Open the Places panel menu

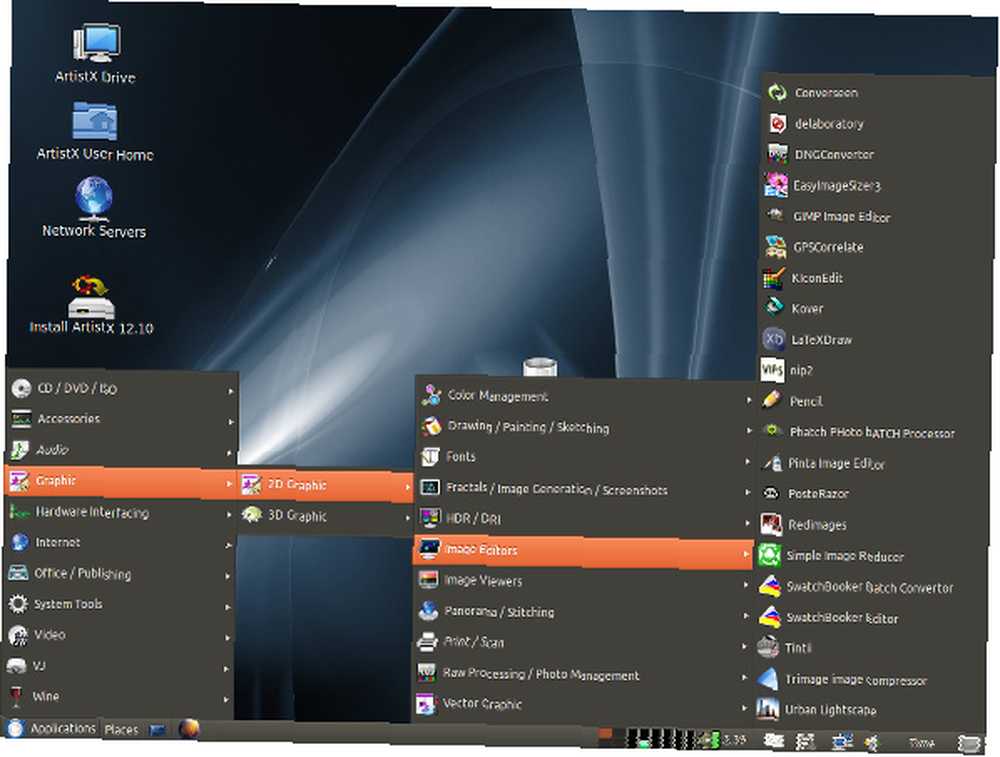121,729
